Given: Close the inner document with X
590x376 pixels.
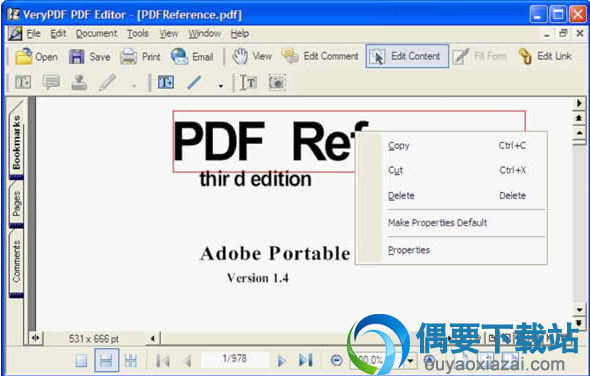Looking at the screenshot, I should [580, 33].
